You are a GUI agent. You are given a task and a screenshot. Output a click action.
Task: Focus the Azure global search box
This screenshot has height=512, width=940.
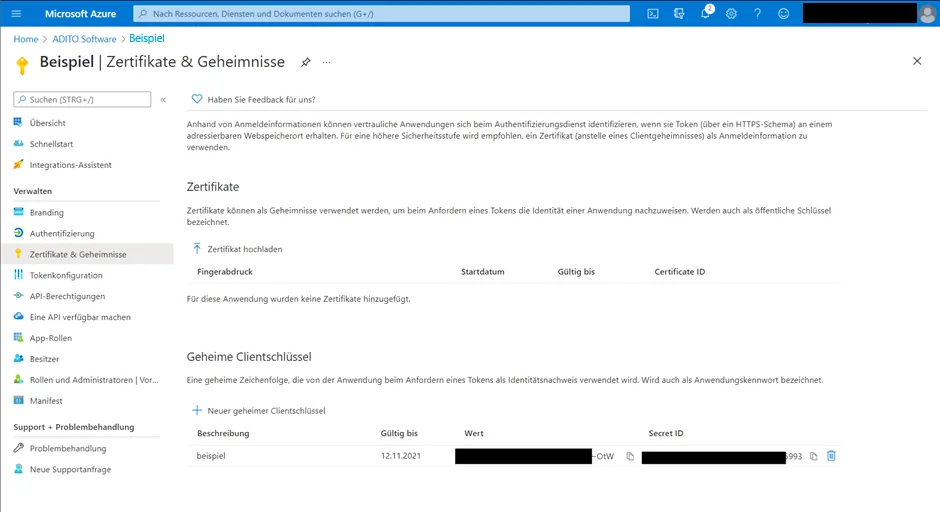click(381, 13)
